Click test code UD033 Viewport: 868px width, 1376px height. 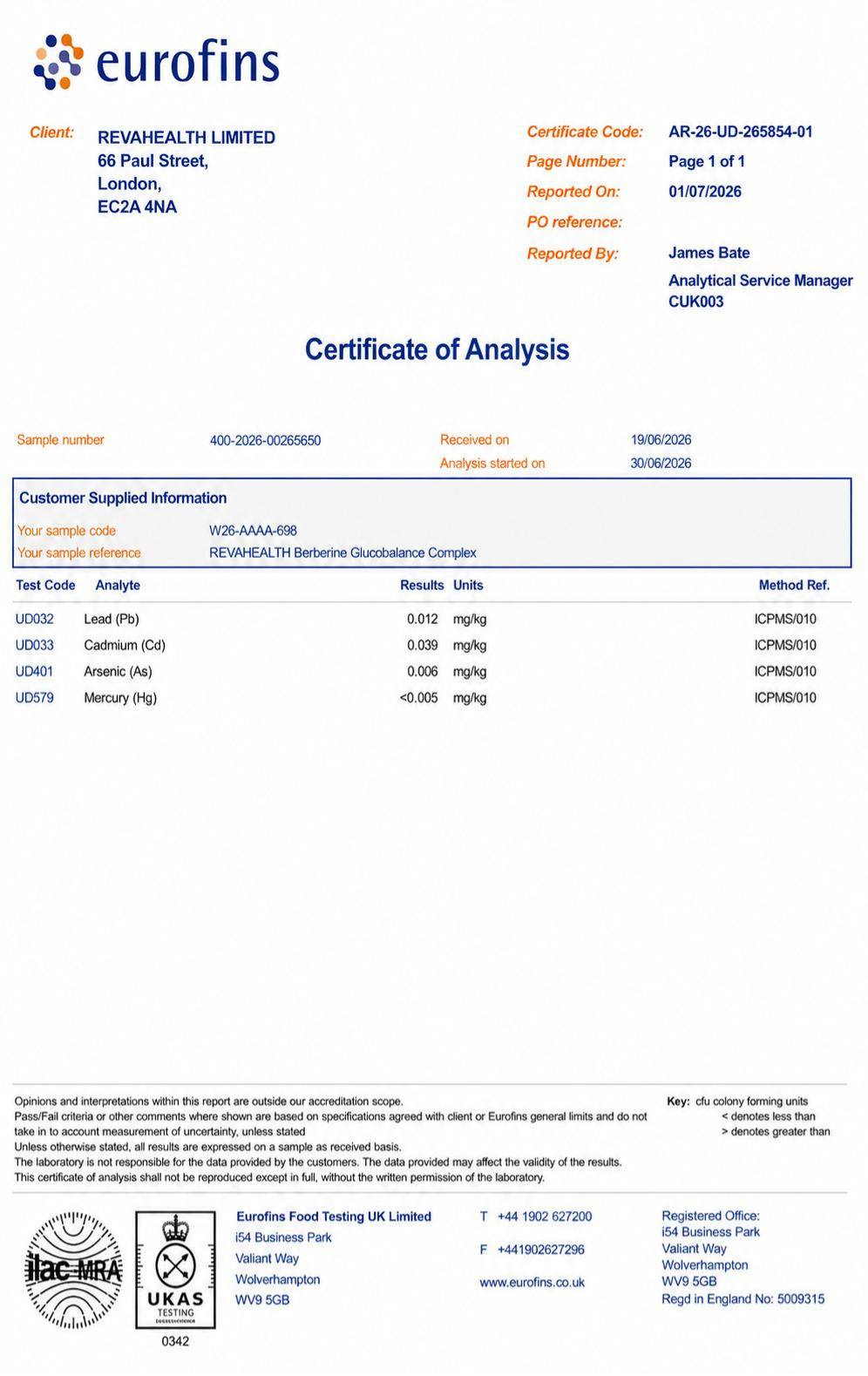(35, 646)
